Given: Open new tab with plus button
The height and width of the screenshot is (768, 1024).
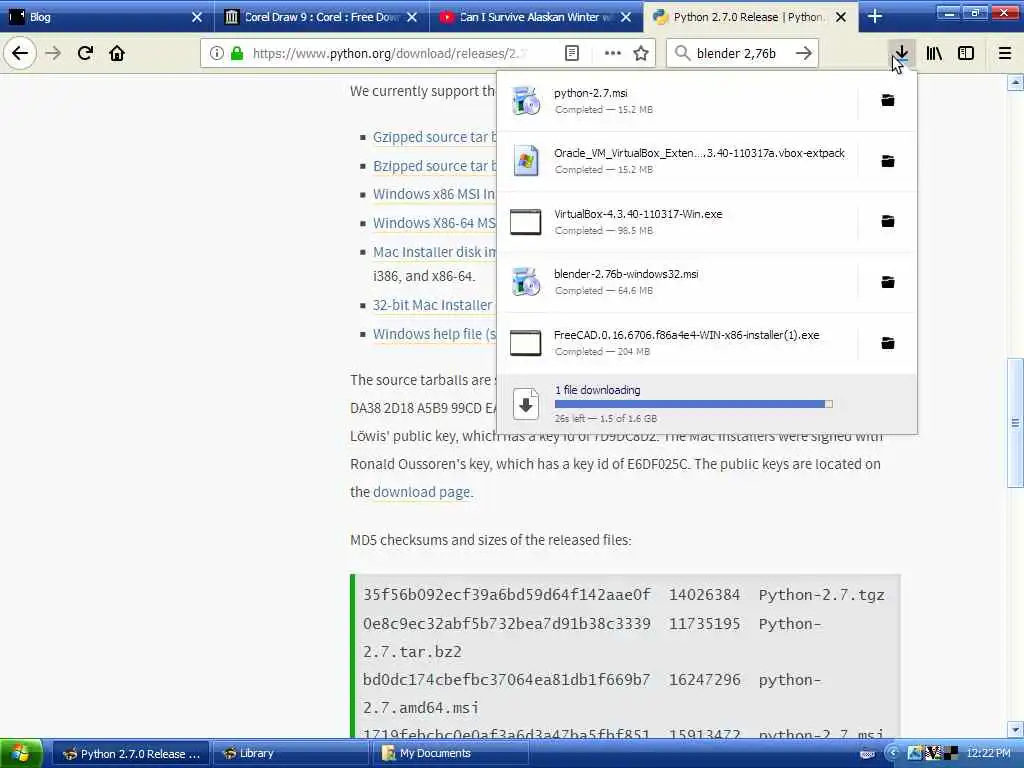Looking at the screenshot, I should [x=874, y=17].
